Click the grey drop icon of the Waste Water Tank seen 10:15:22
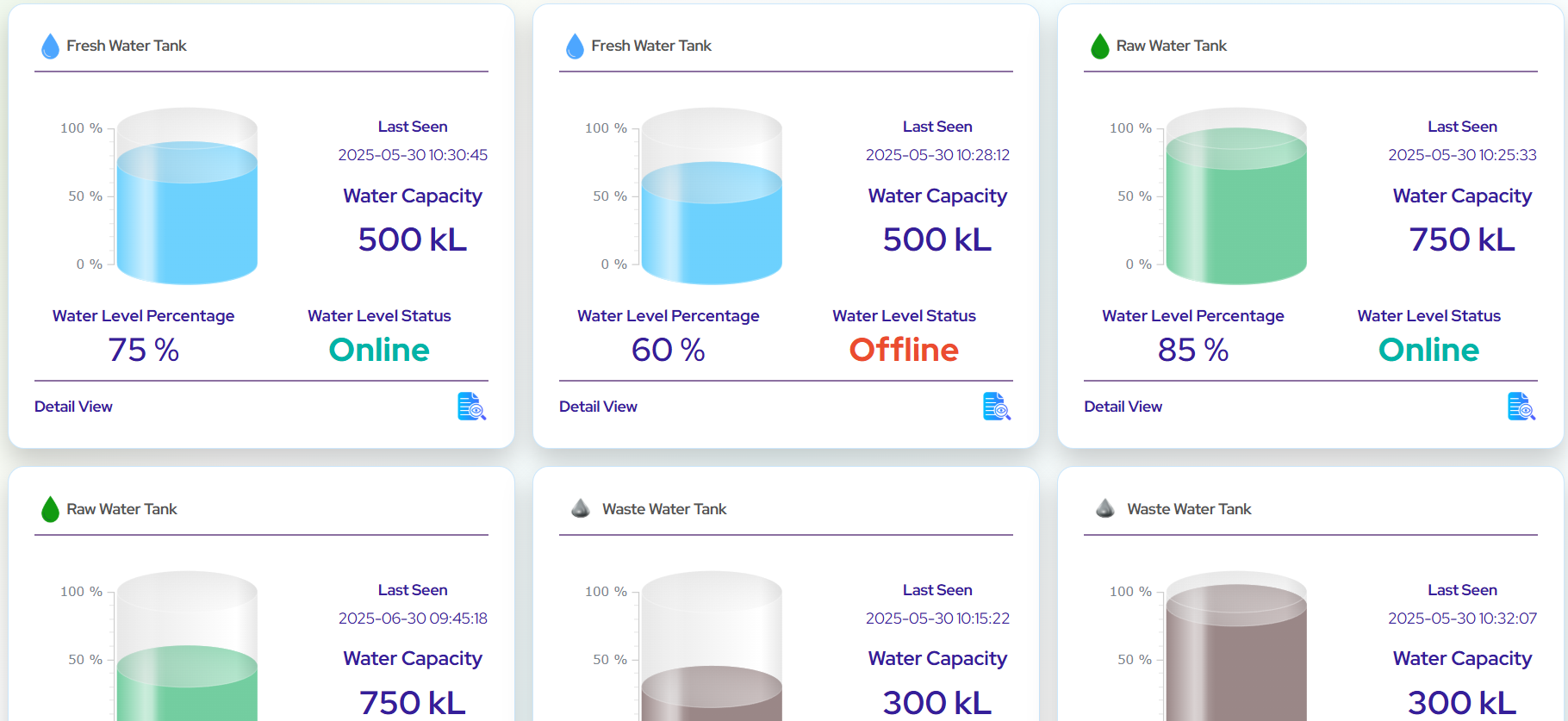This screenshot has height=721, width=1568. 581,509
